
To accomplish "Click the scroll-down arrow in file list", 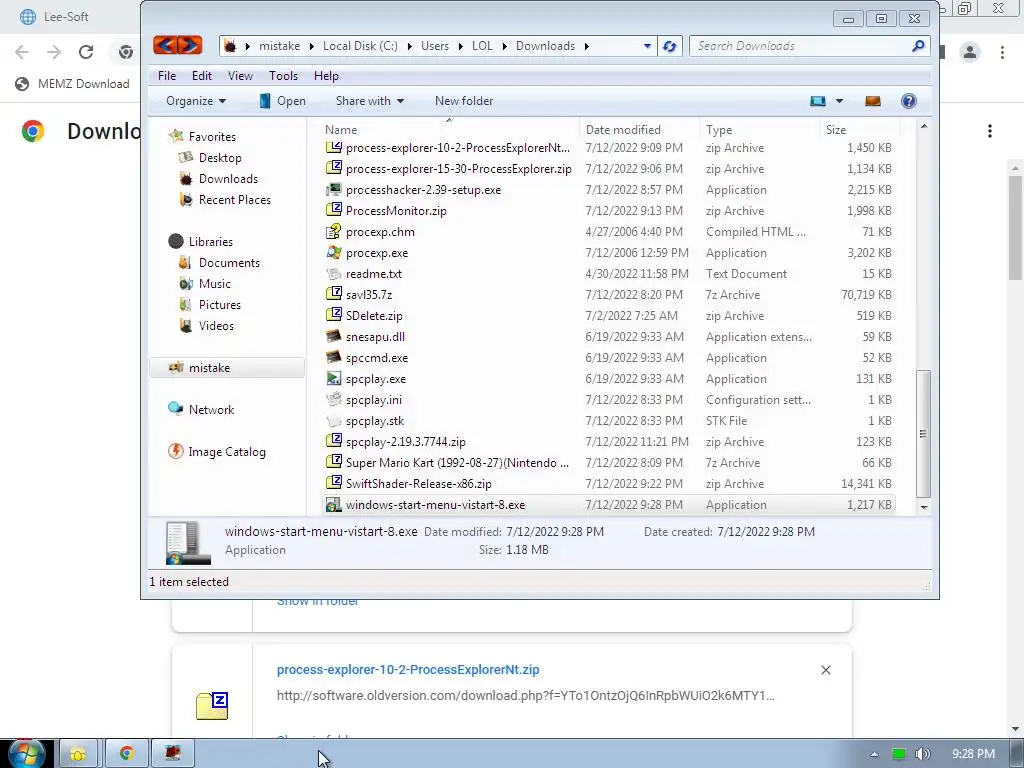I will pos(923,507).
